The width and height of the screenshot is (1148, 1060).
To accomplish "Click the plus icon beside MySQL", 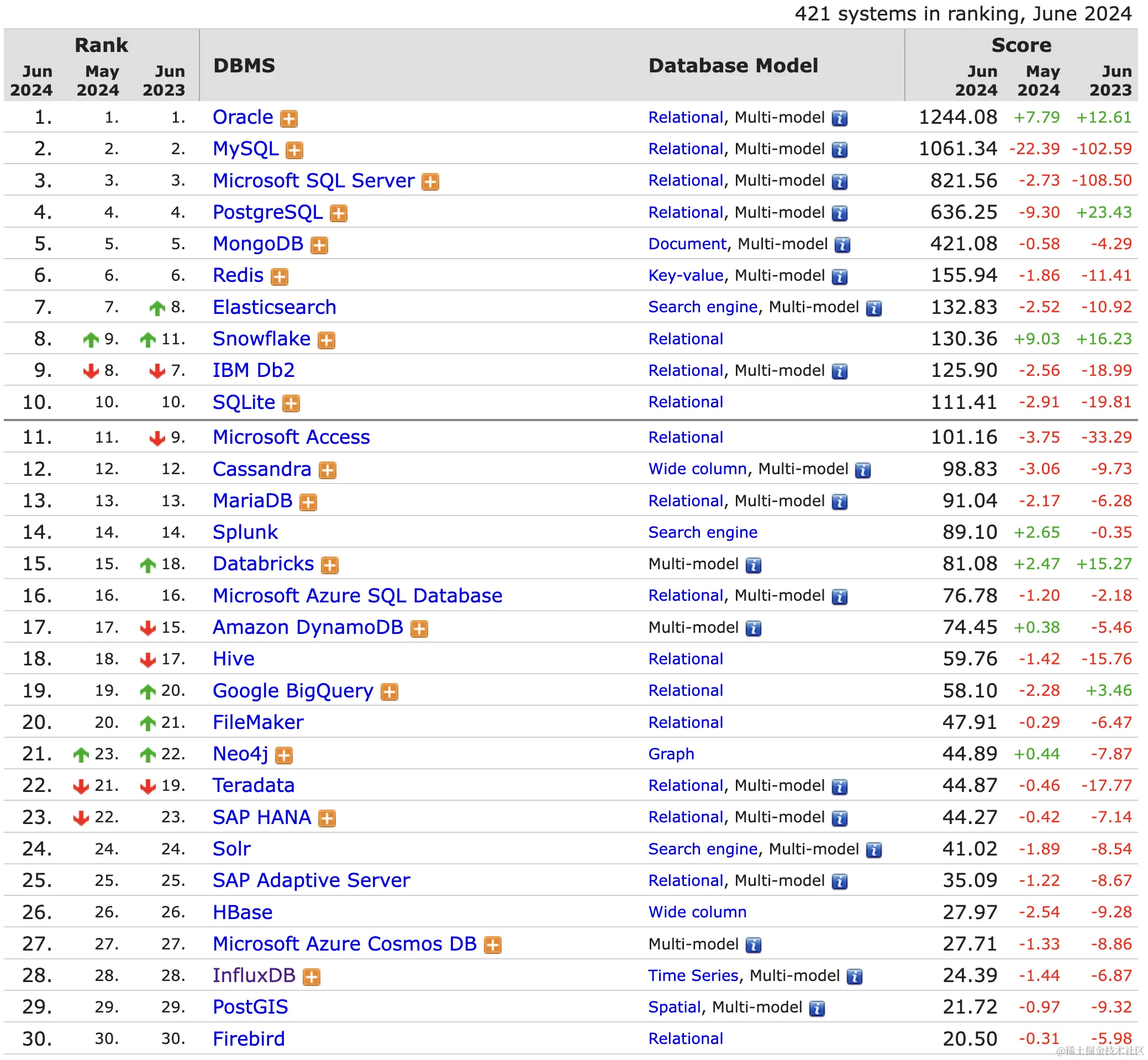I will 294,150.
